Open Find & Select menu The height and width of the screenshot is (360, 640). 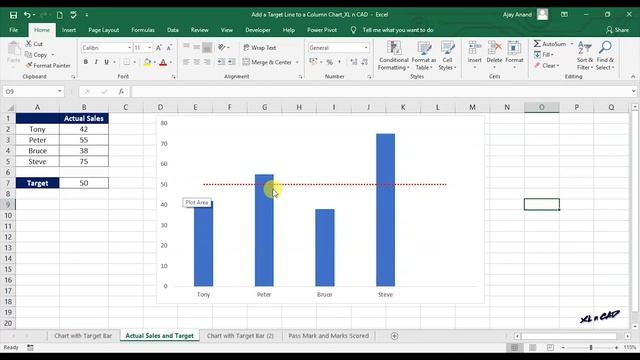click(605, 56)
